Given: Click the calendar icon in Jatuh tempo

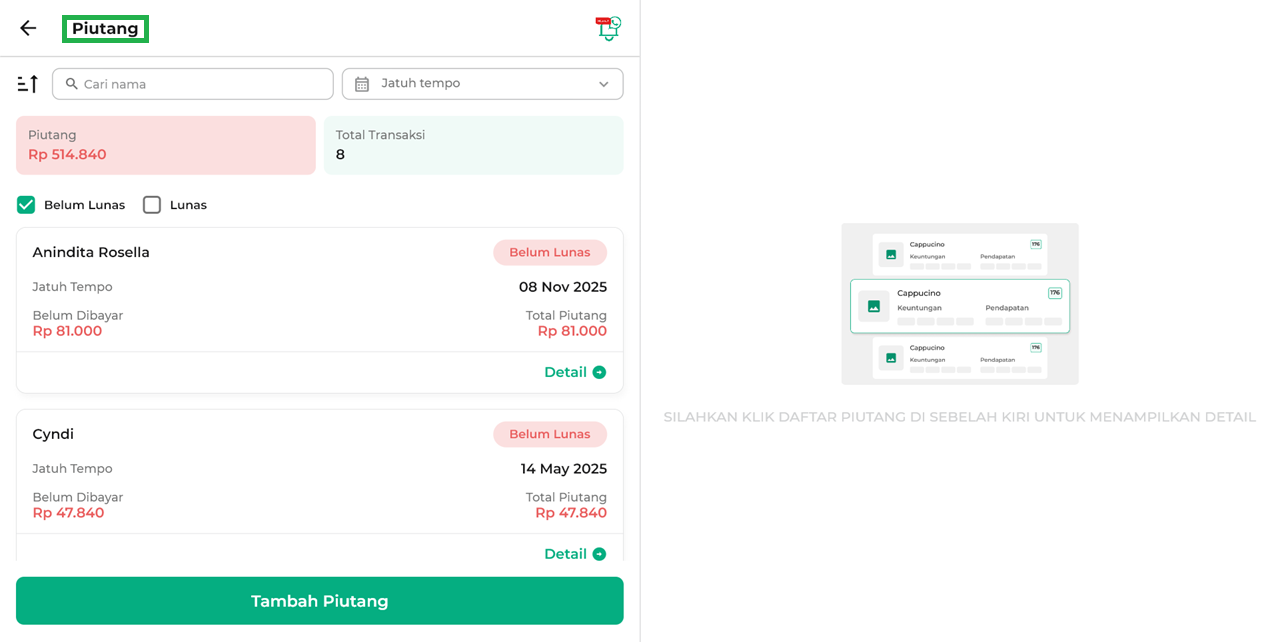Looking at the screenshot, I should pyautogui.click(x=362, y=84).
